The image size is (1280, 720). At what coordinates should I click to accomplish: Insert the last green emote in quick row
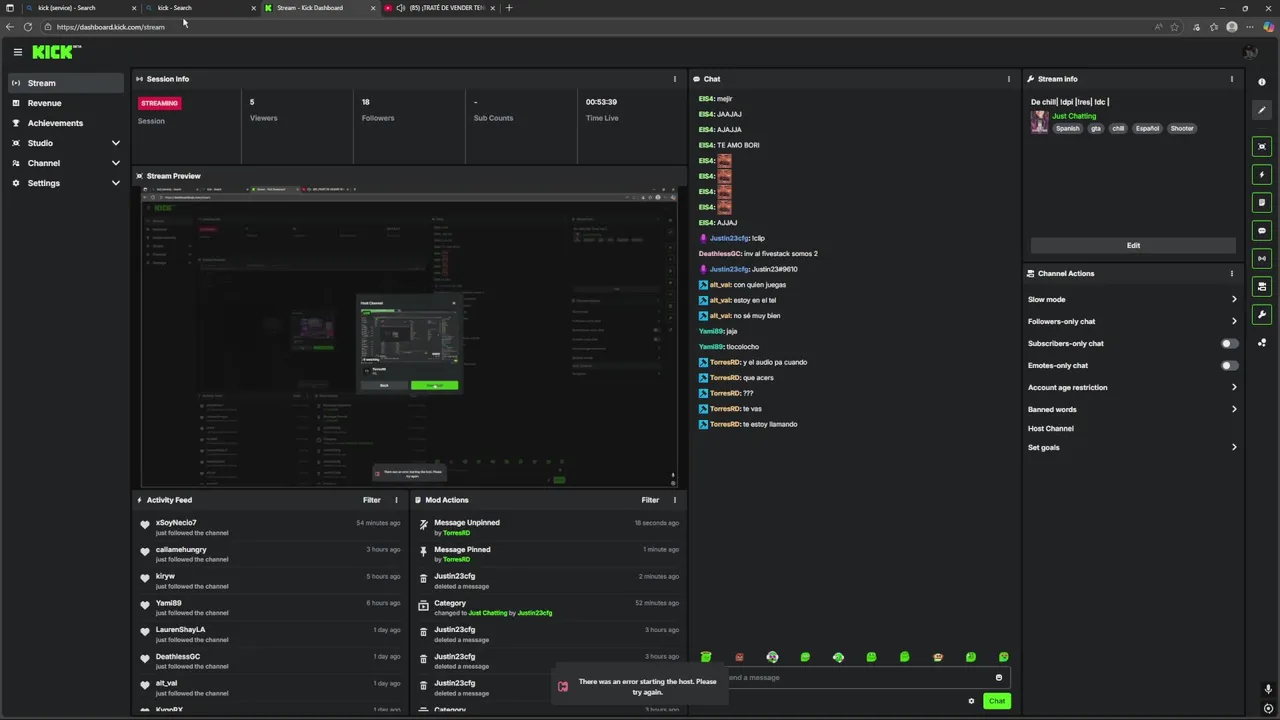1004,657
